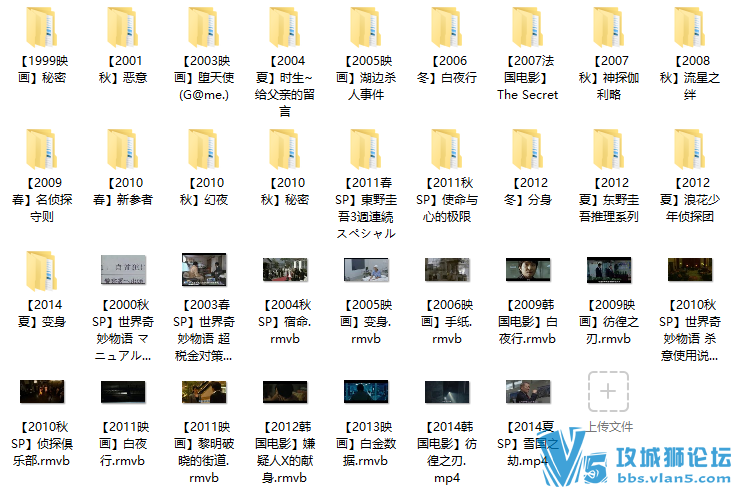This screenshot has width=736, height=492.
Task: Select the 【2006映画】手纸.rmvb thumbnail
Action: [x=447, y=270]
